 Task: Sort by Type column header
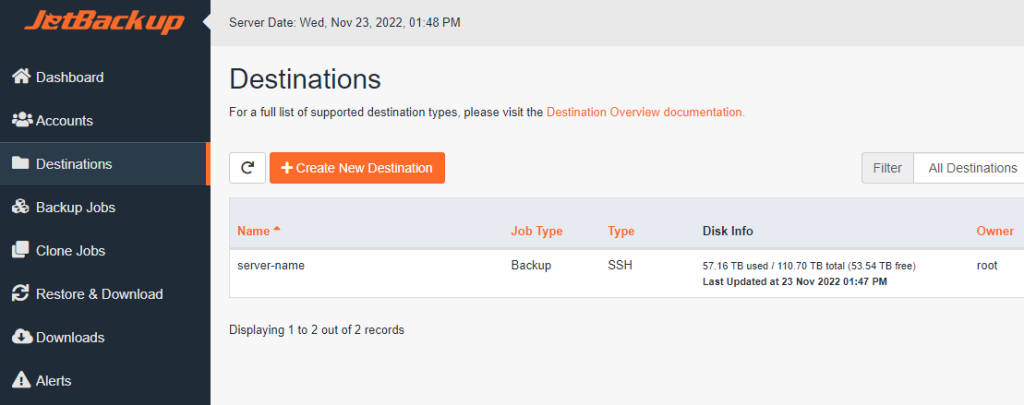click(x=621, y=231)
